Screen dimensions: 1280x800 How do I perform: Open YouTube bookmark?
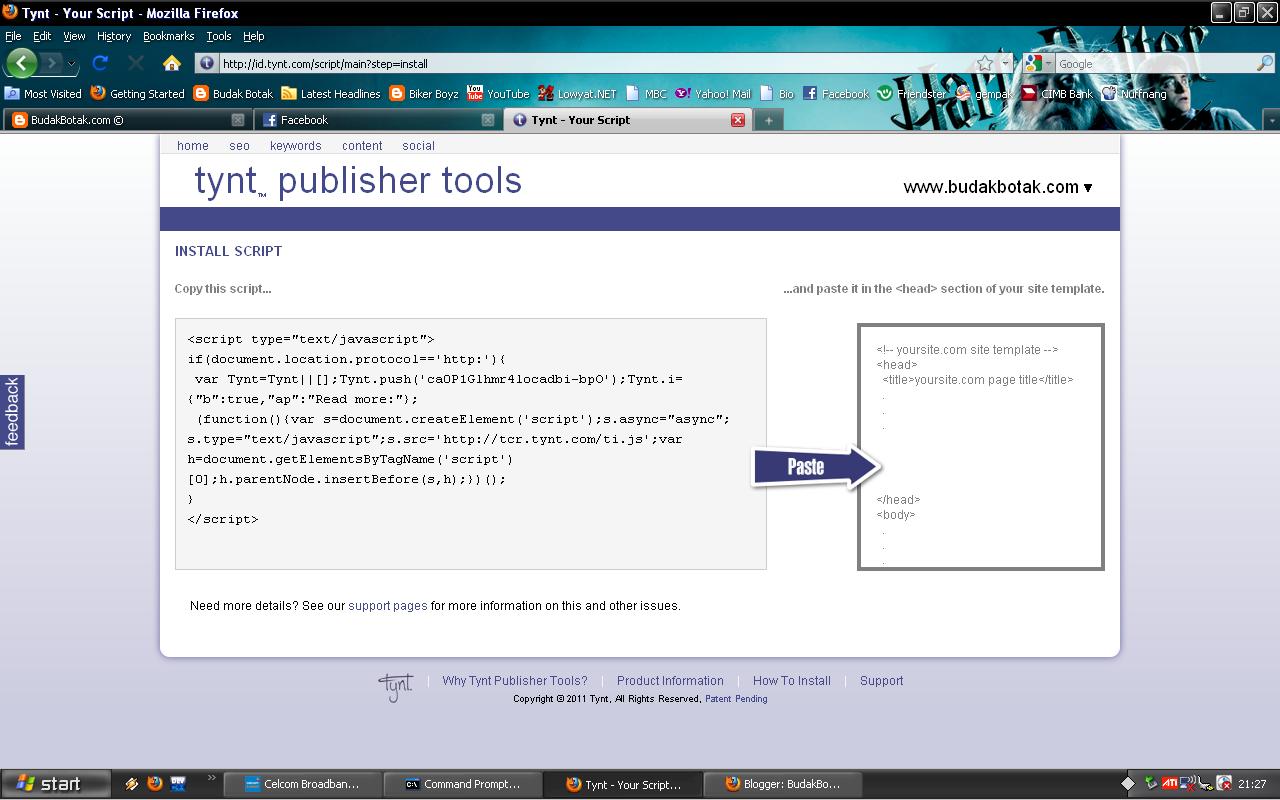(498, 94)
